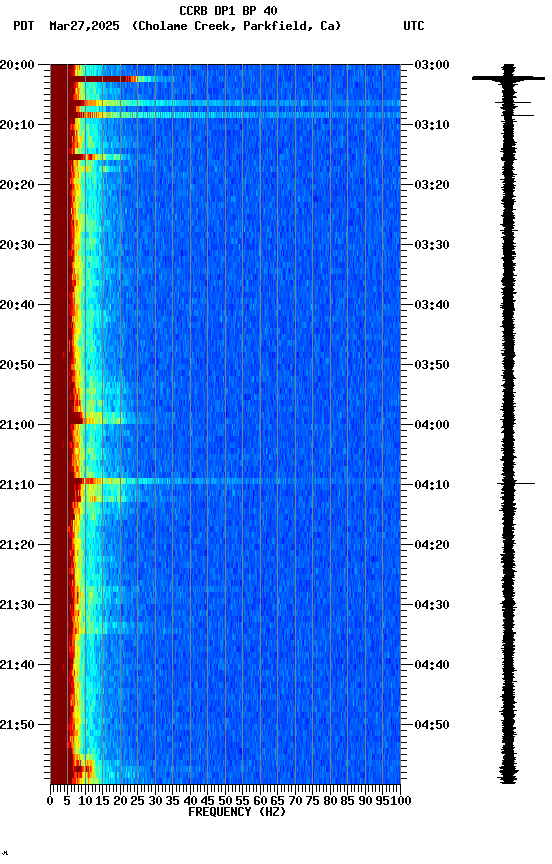Click the 04:30 UTC time label
The image size is (552, 864).
(432, 606)
